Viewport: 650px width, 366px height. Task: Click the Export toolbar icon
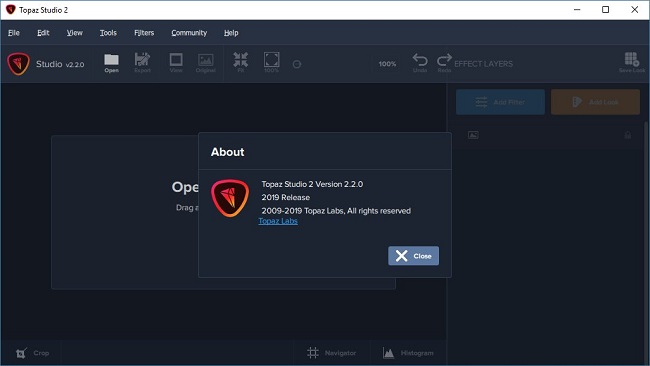142,59
